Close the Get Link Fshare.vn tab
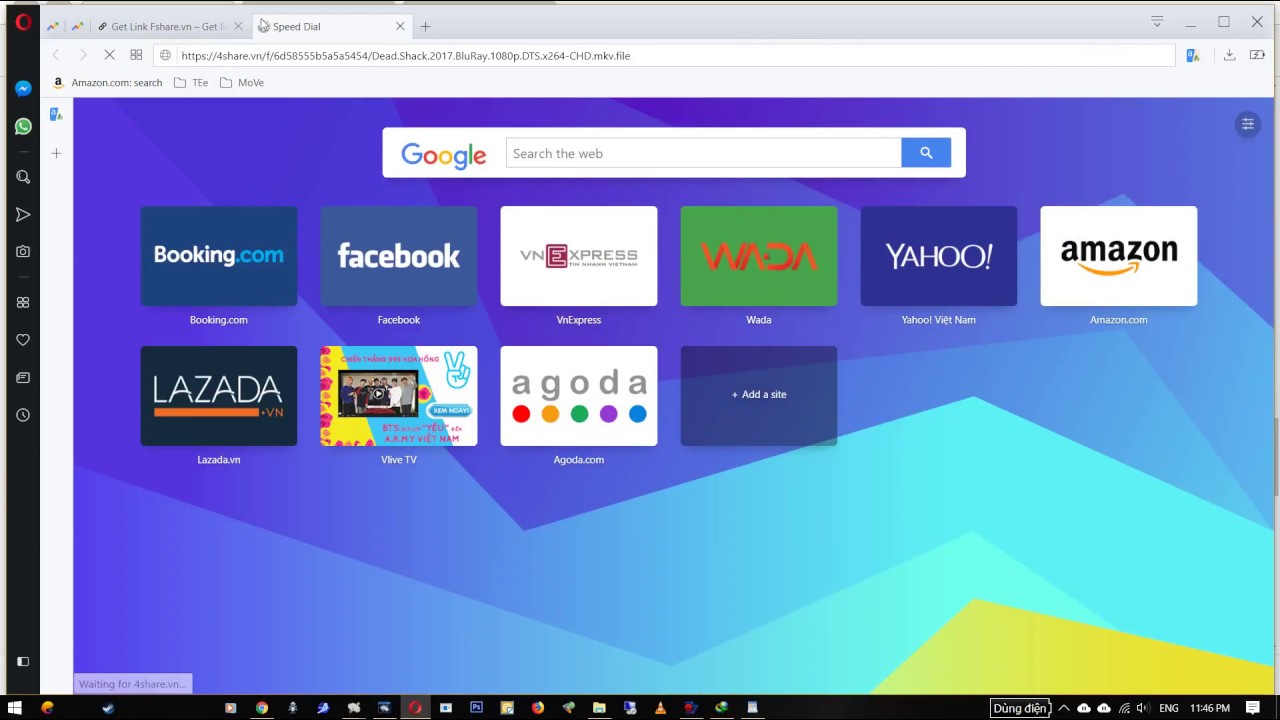The height and width of the screenshot is (720, 1280). coord(238,27)
